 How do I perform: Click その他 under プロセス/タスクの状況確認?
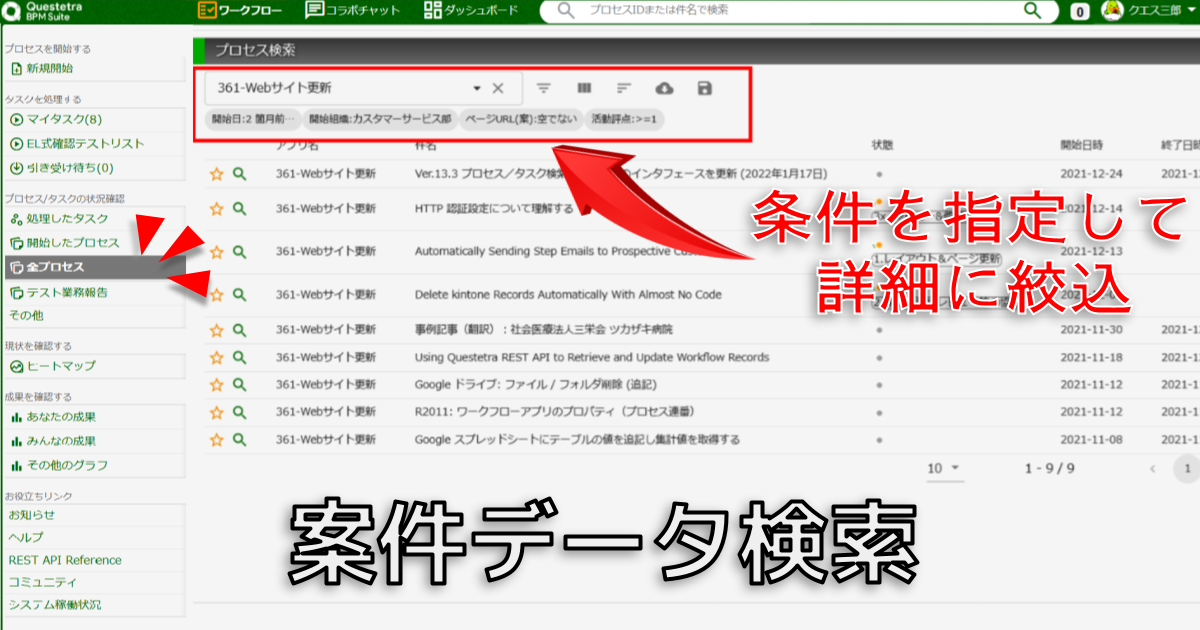pos(26,316)
